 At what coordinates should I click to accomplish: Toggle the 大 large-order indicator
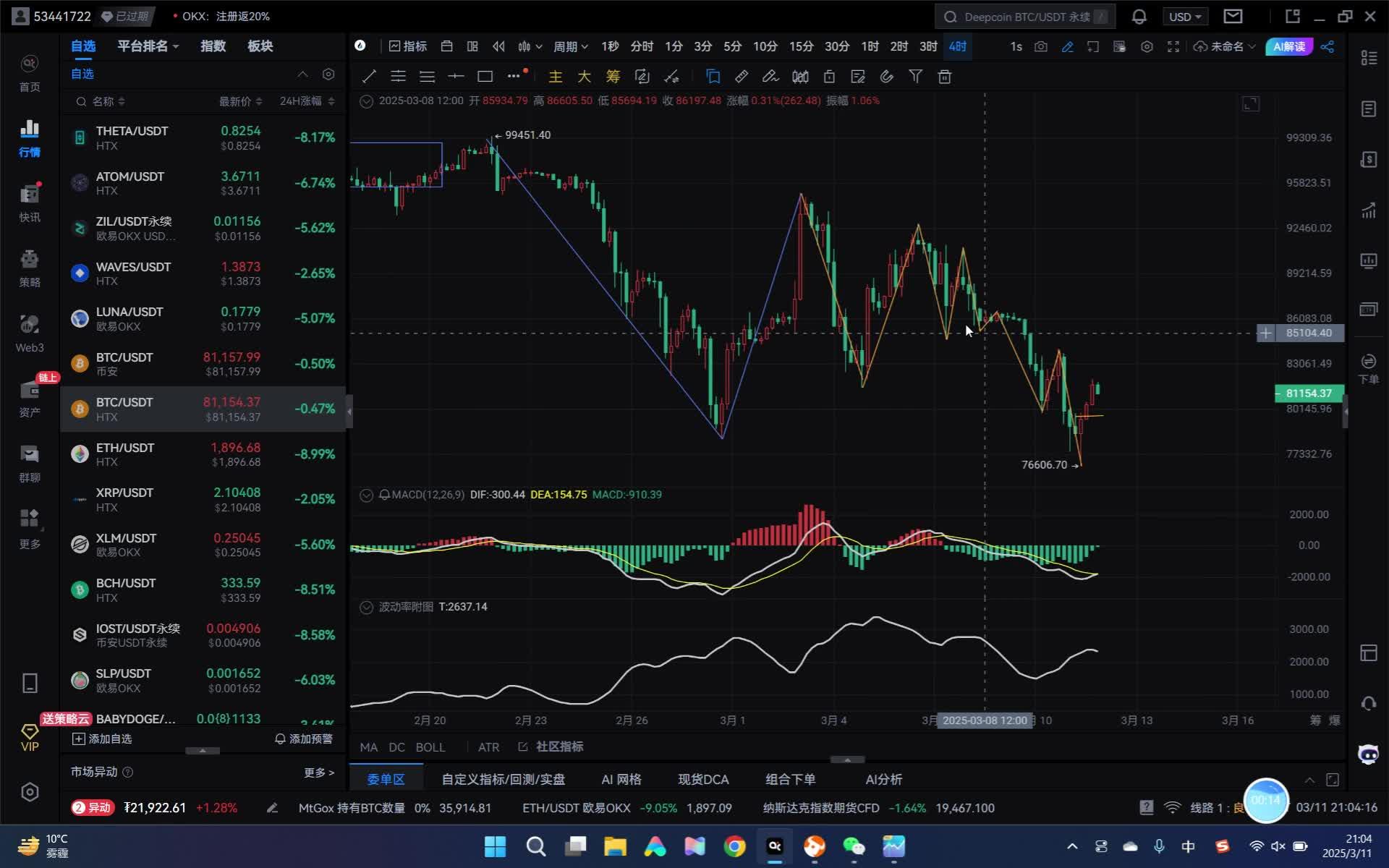[584, 77]
